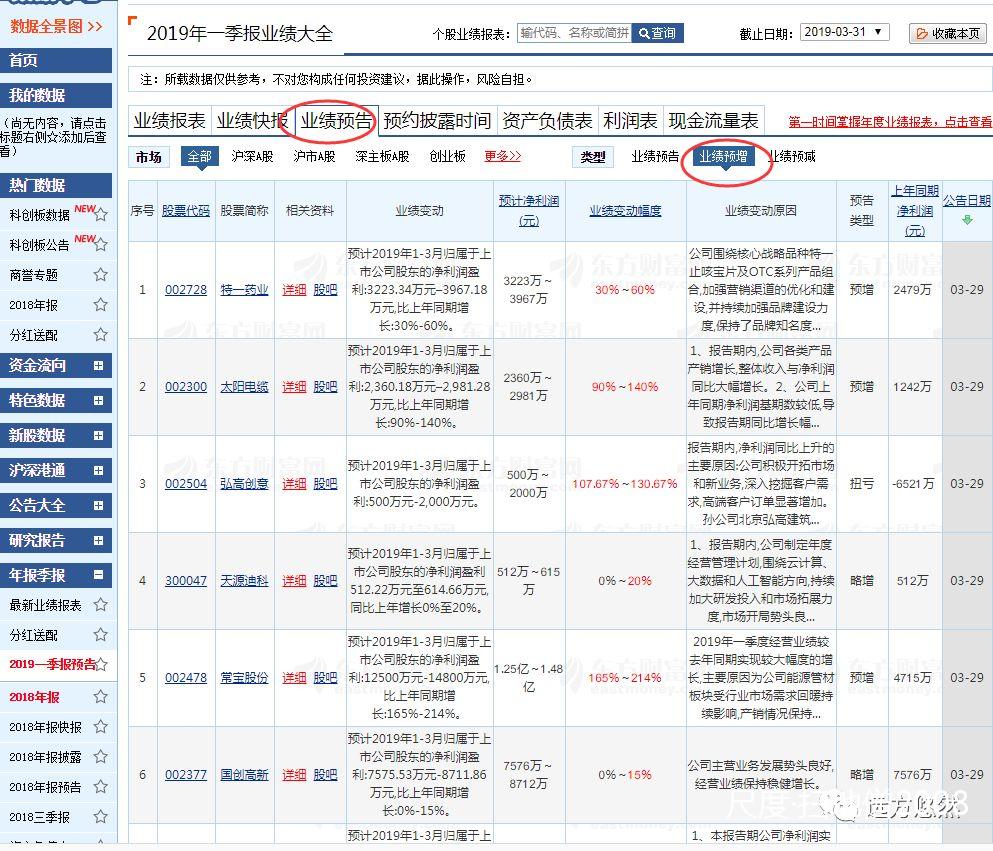Screen dimensions: 993x851
Task: Focus the stock code search input
Action: point(574,33)
